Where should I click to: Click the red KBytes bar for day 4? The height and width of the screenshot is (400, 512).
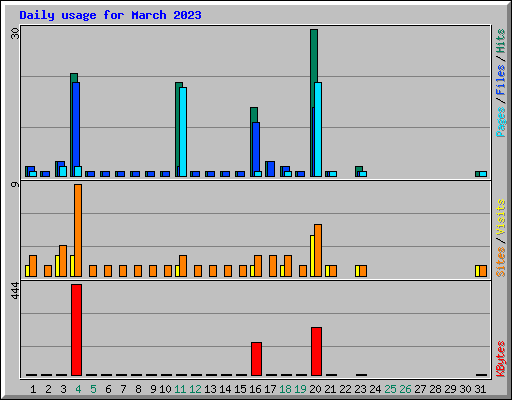[76, 330]
